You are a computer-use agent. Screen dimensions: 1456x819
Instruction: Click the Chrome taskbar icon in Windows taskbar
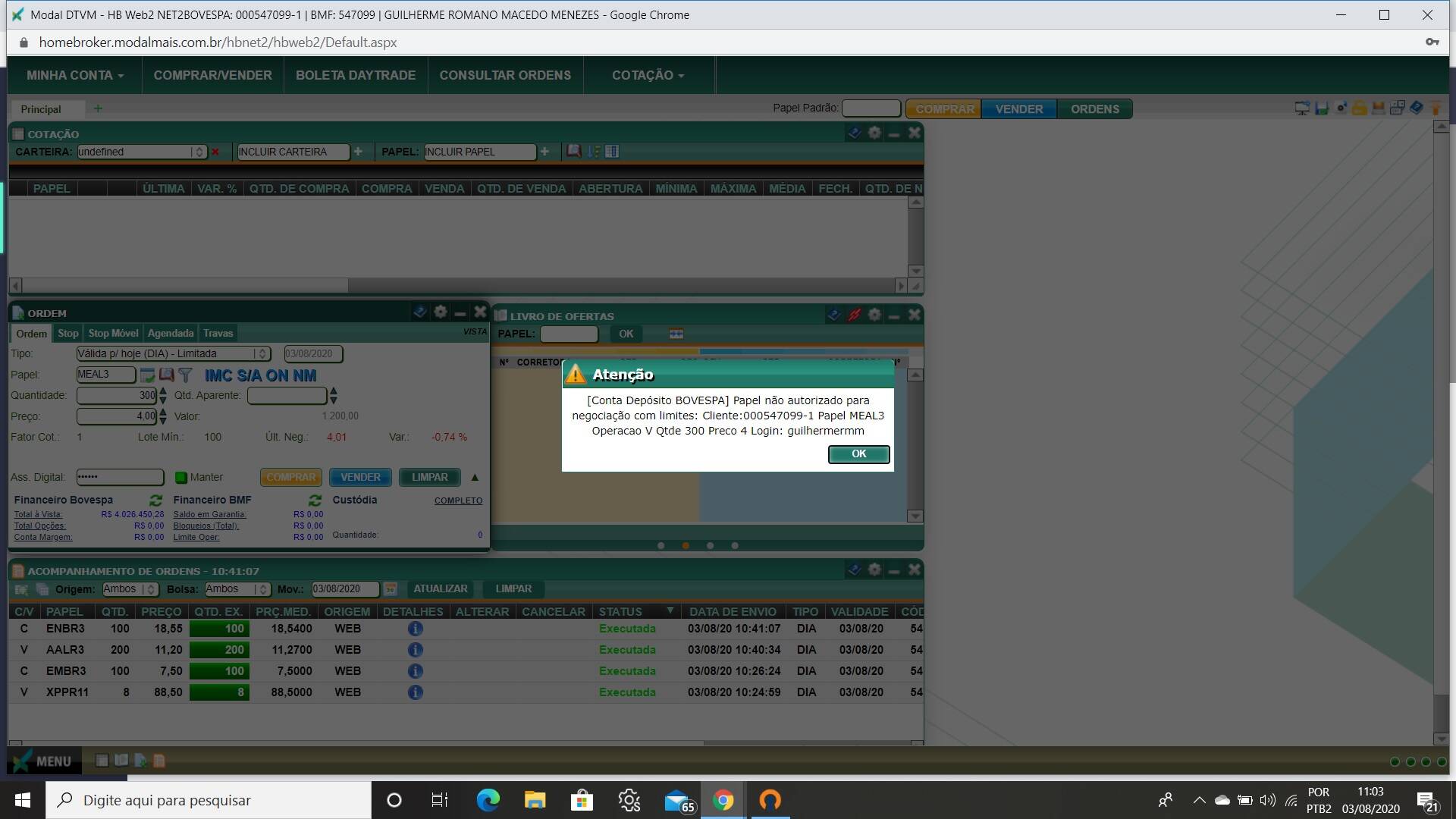[723, 799]
